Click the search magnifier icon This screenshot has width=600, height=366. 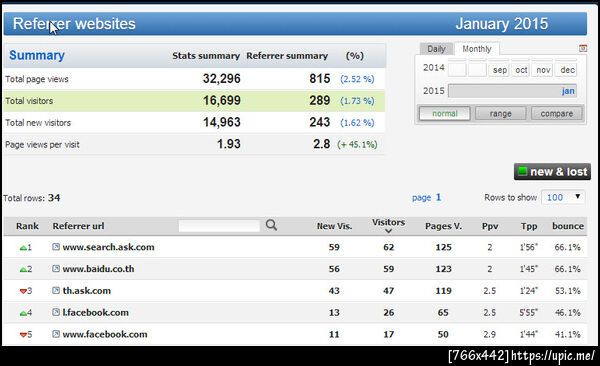[271, 225]
